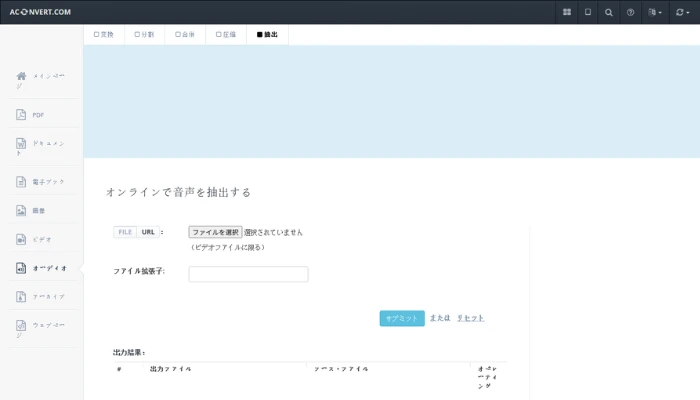Open the ウェブページ webpage icon in sidebar

pyautogui.click(x=21, y=325)
